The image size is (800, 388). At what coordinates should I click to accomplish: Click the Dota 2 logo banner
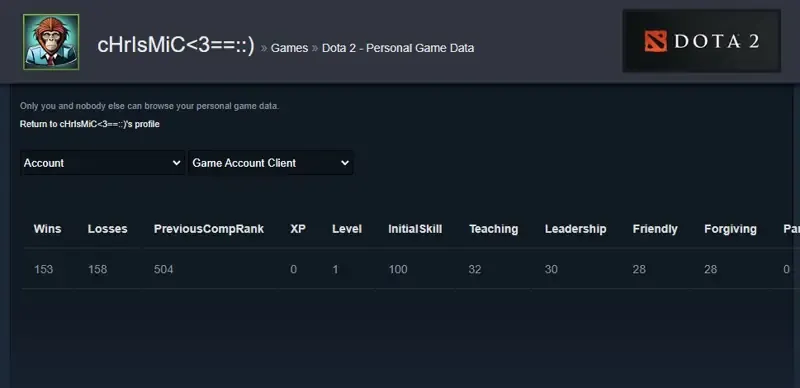702,41
